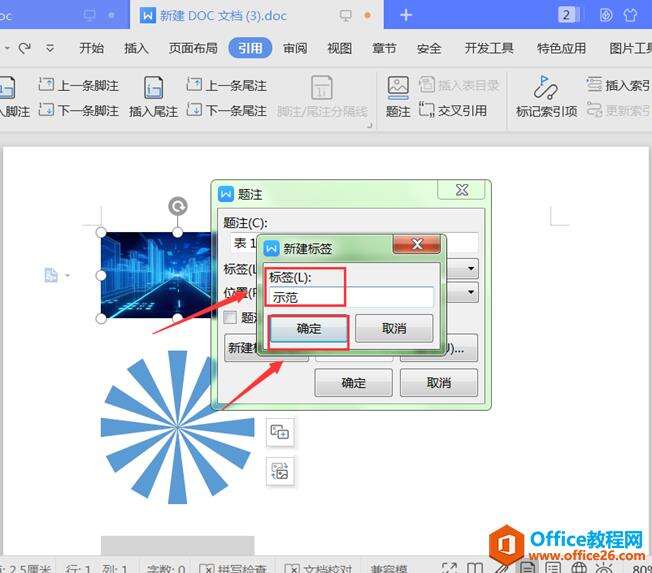Open the 插入 ribbon tab

(136, 49)
